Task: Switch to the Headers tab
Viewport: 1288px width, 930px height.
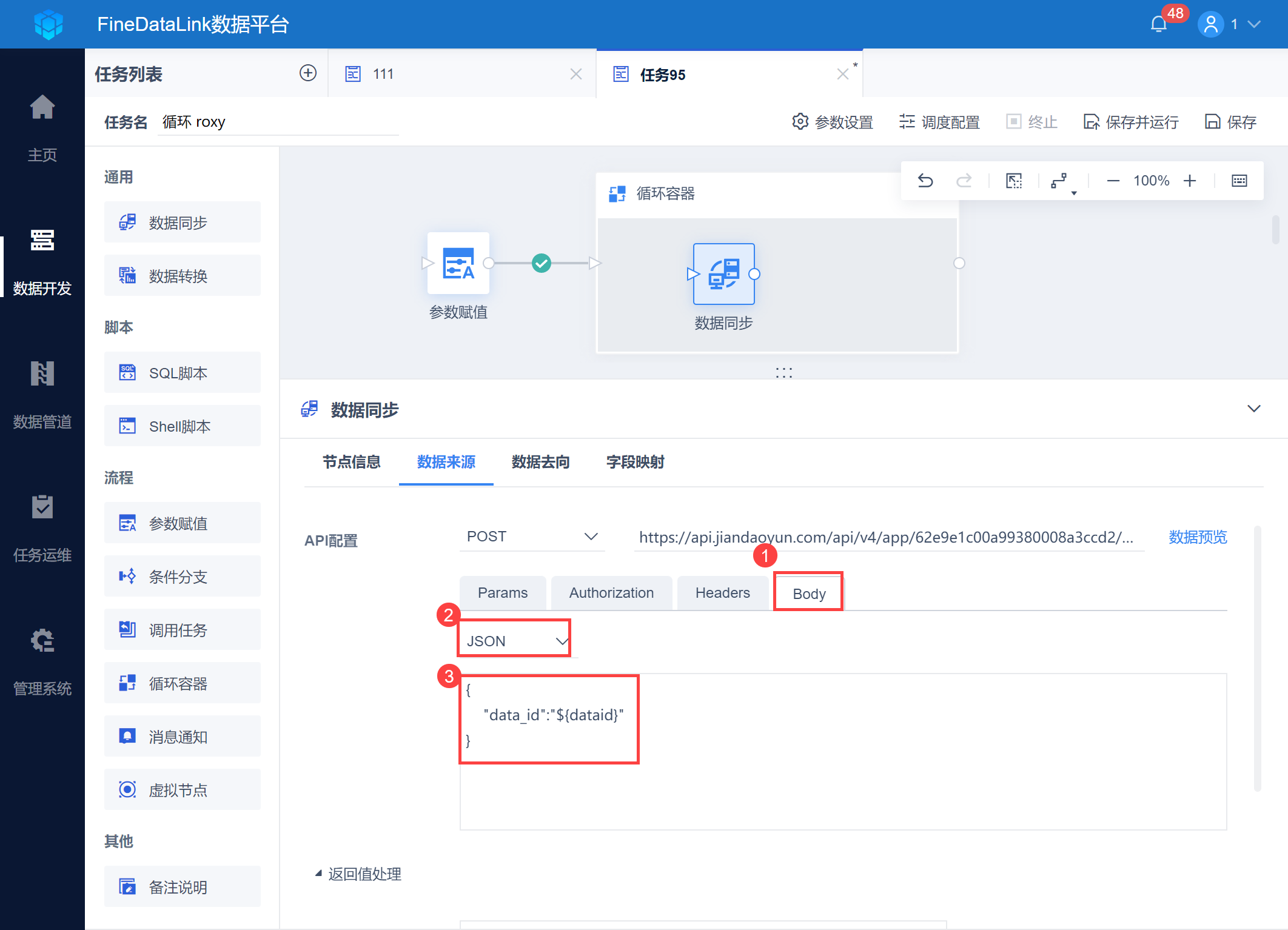Action: coord(722,593)
